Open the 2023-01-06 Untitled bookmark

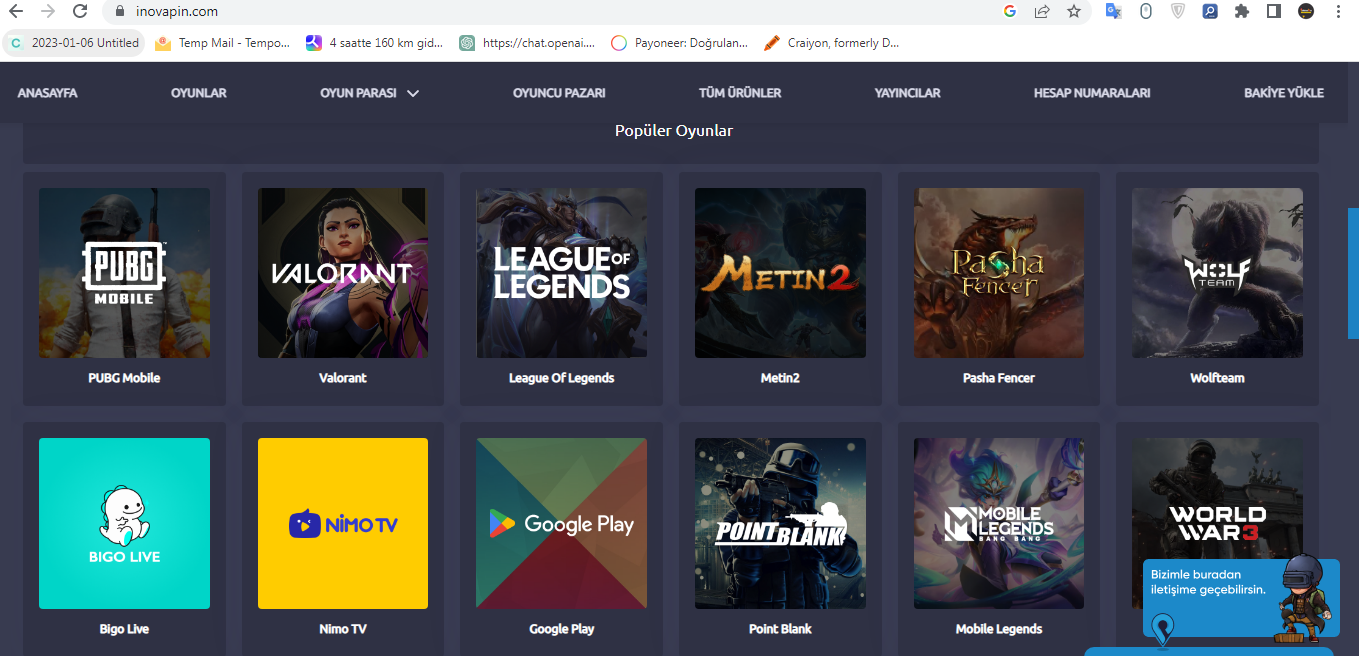tap(75, 43)
